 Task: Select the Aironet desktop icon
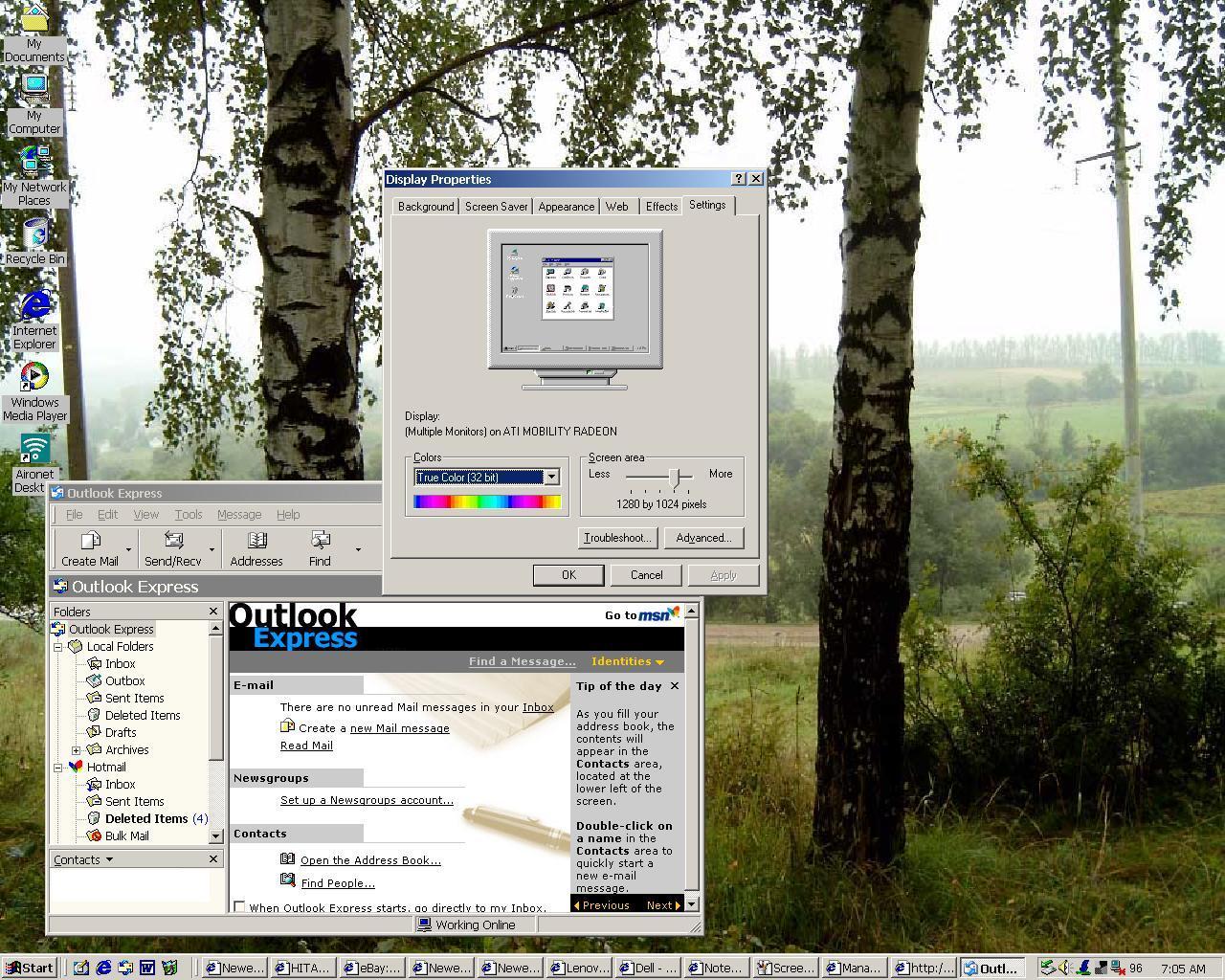(34, 464)
